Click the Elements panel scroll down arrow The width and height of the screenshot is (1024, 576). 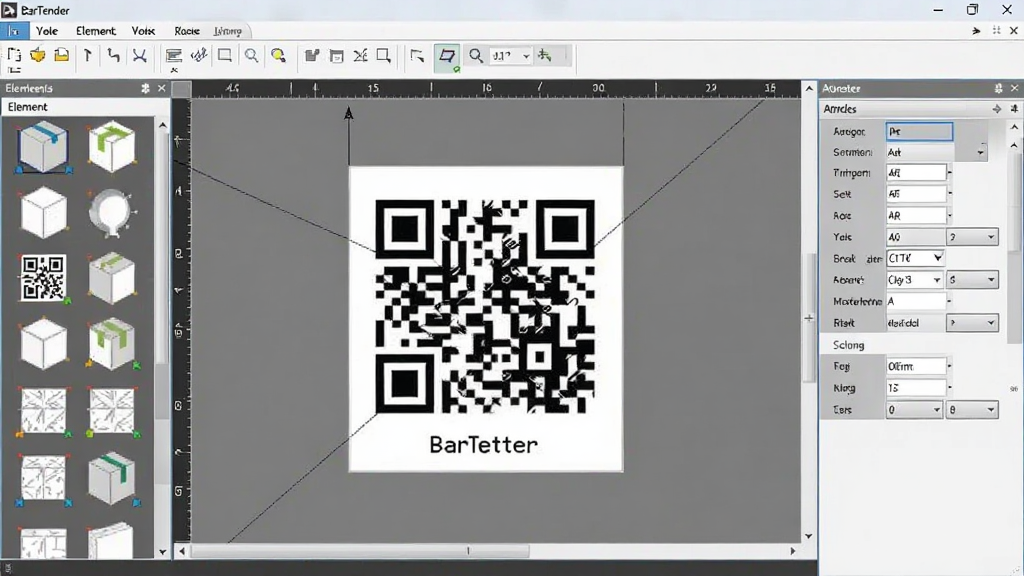(x=163, y=552)
